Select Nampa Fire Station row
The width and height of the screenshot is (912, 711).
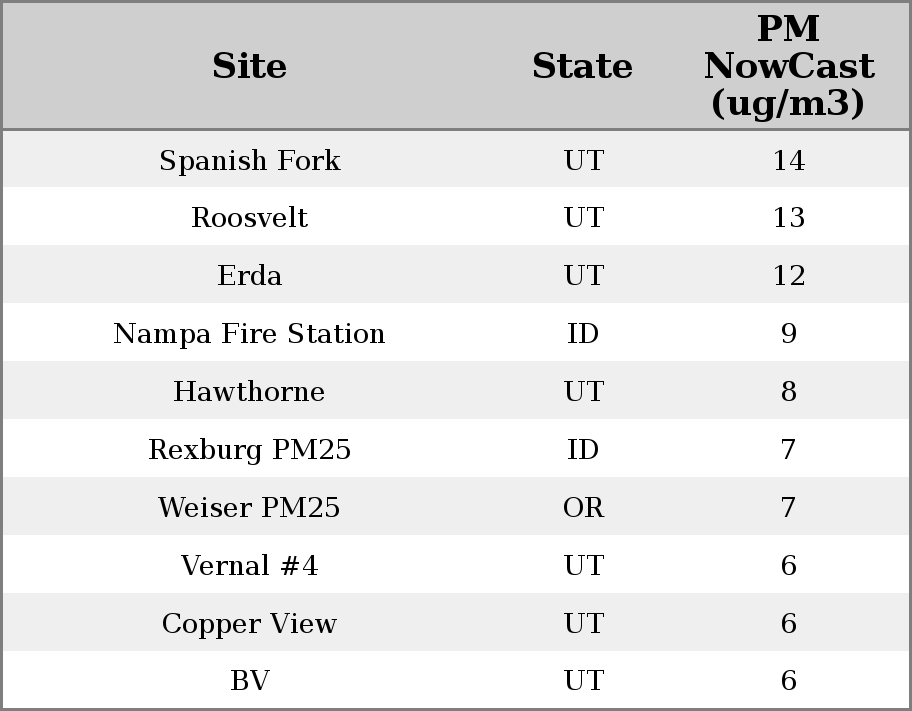click(x=249, y=334)
